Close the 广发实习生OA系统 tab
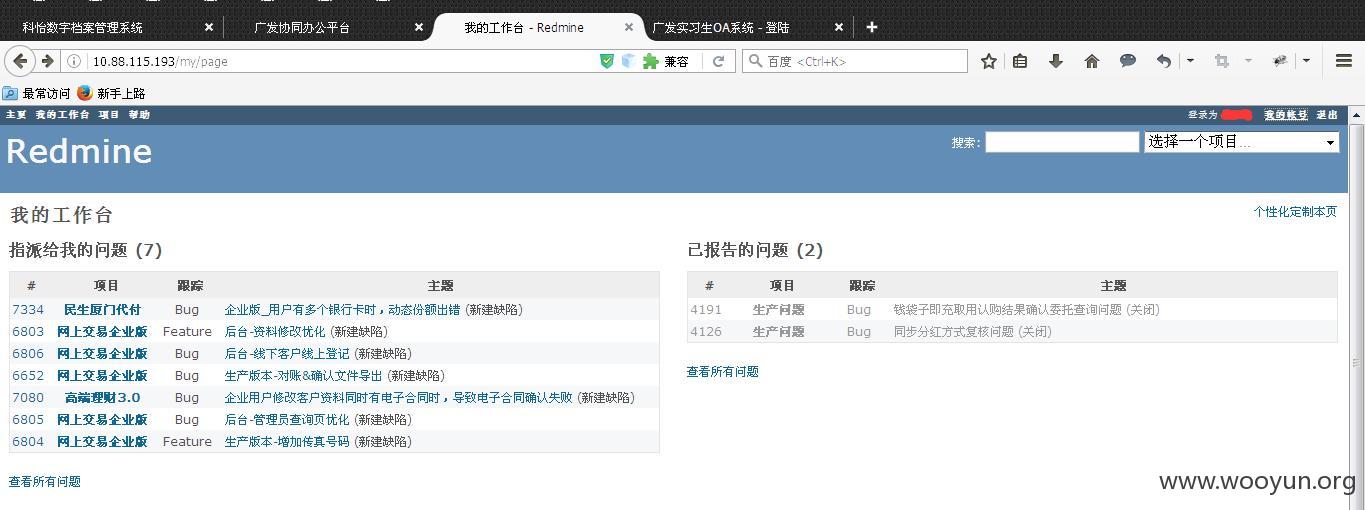Viewport: 1365px width, 510px height. point(838,27)
